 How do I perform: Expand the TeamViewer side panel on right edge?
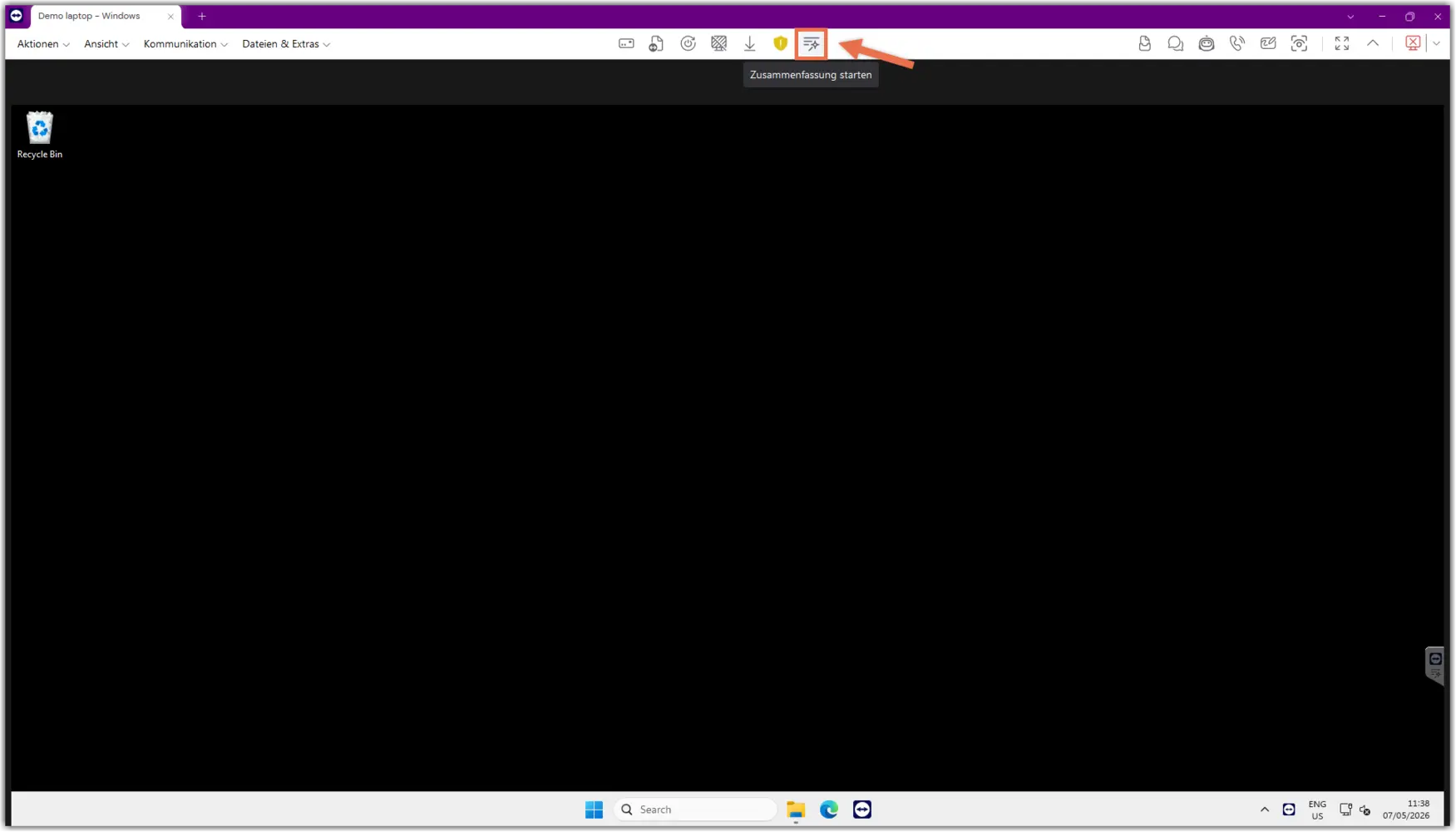[x=1435, y=666]
